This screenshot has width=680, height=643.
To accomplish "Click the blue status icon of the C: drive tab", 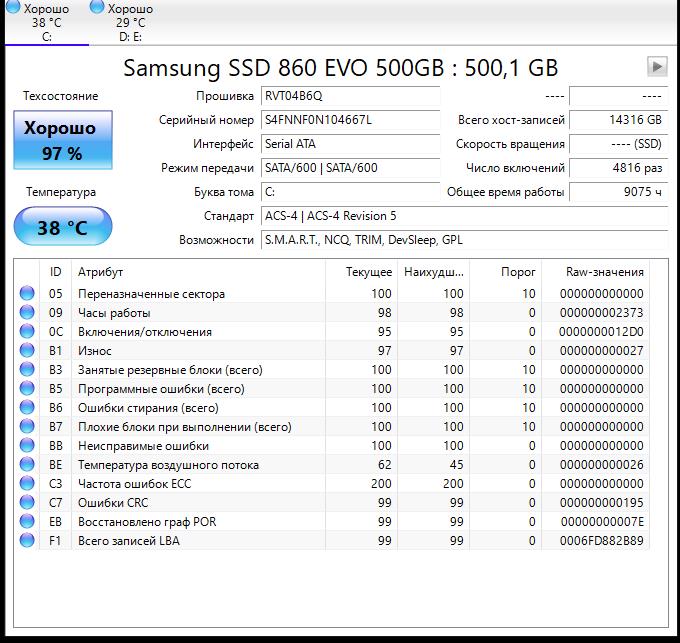I will click(13, 6).
